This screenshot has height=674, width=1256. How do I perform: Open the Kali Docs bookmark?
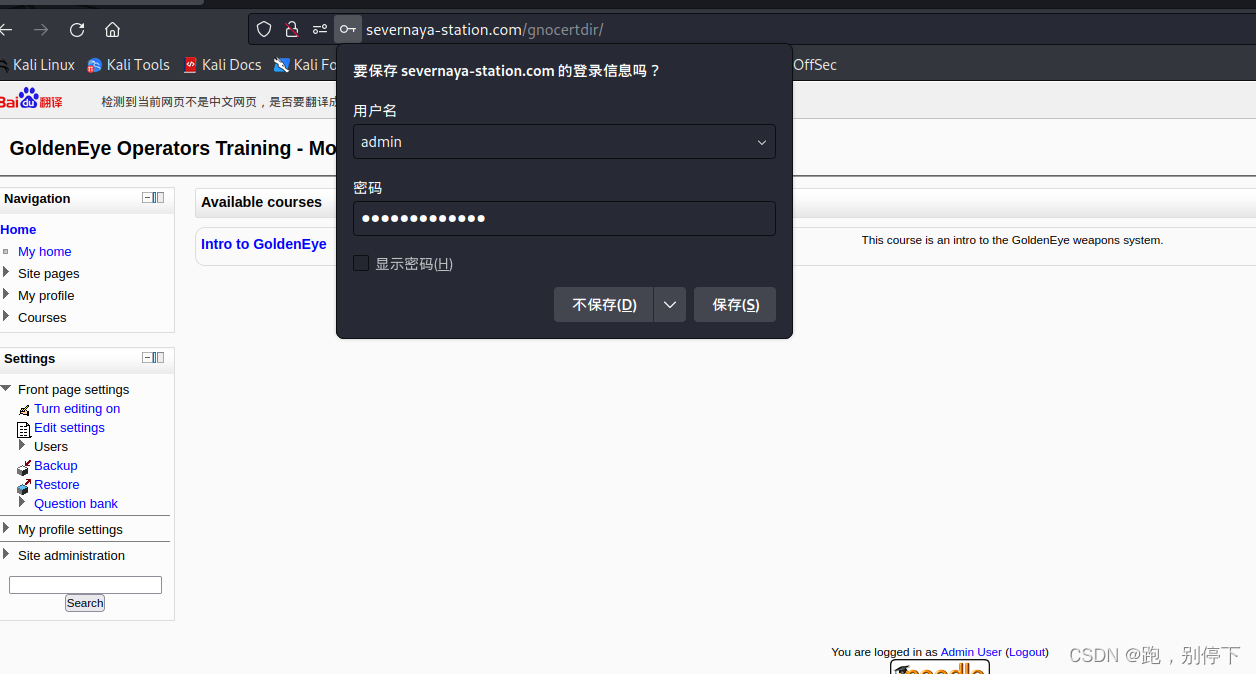click(x=222, y=65)
